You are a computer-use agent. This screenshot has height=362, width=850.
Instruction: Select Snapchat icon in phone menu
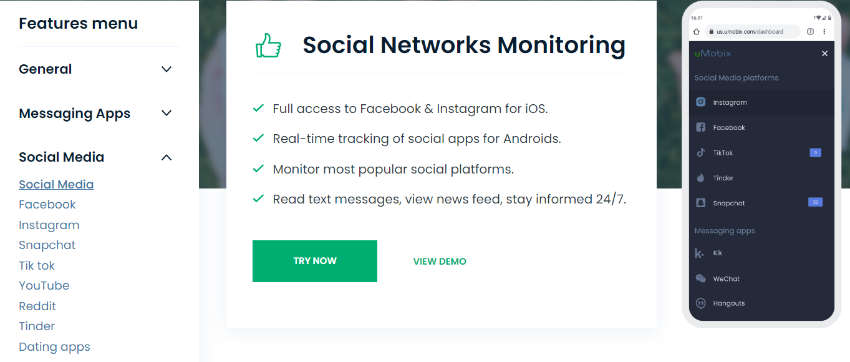click(x=700, y=203)
